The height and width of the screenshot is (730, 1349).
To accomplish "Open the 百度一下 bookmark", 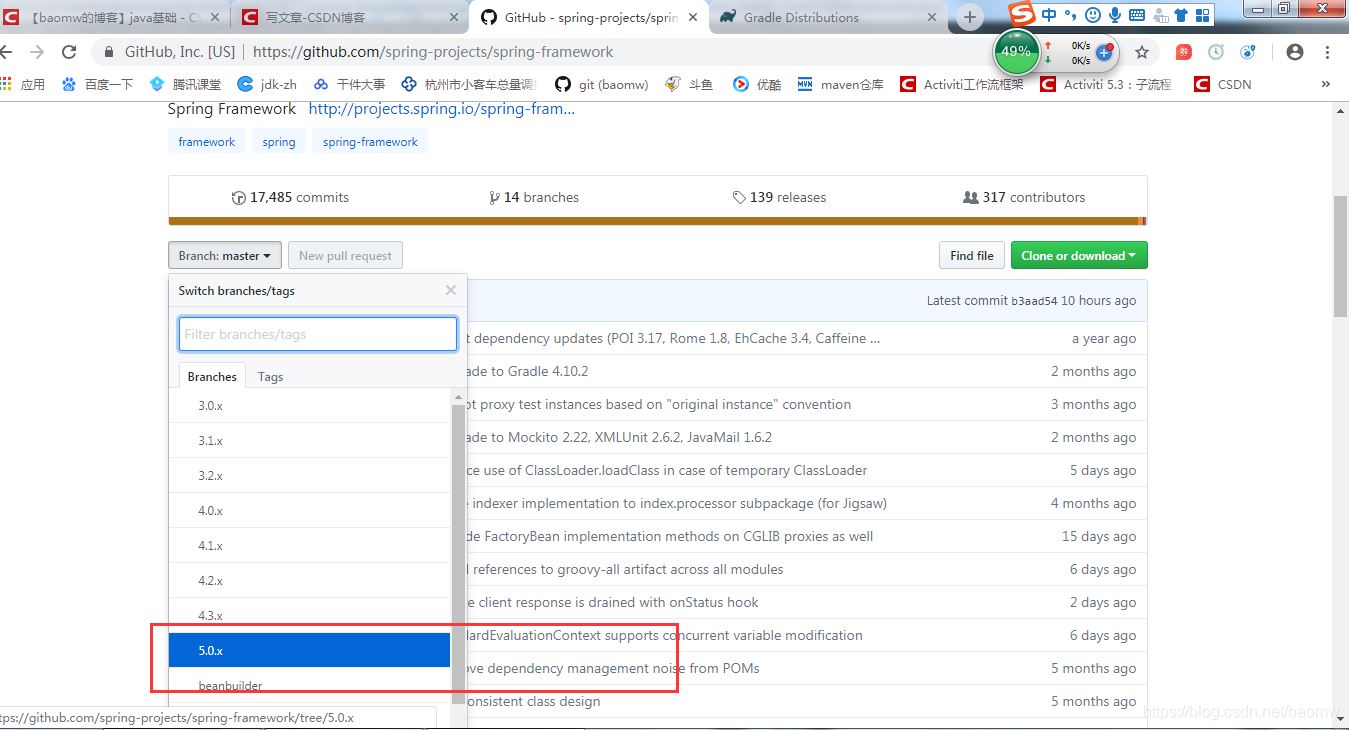I will point(97,84).
